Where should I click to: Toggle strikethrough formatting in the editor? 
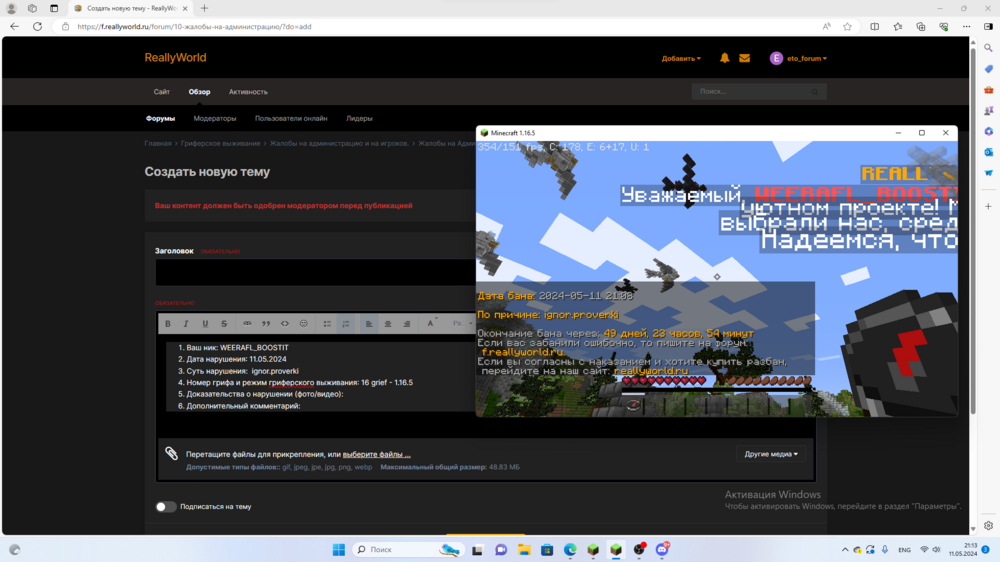[224, 323]
